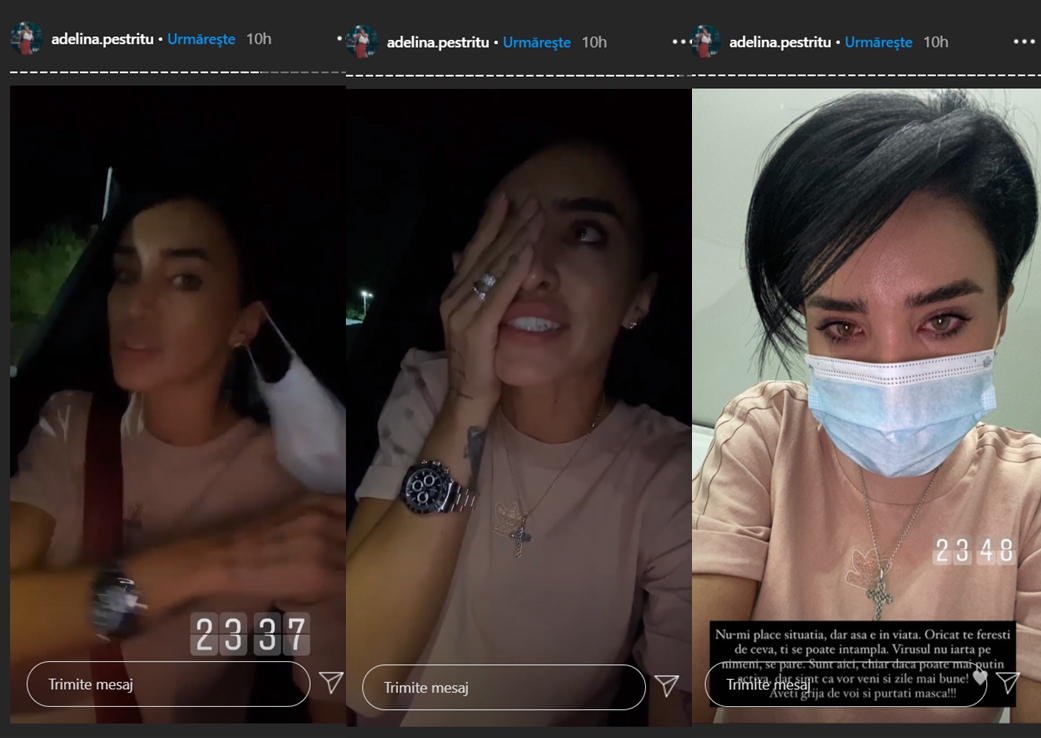This screenshot has height=738, width=1041.
Task: Open profile avatar in the middle story
Action: tap(362, 42)
